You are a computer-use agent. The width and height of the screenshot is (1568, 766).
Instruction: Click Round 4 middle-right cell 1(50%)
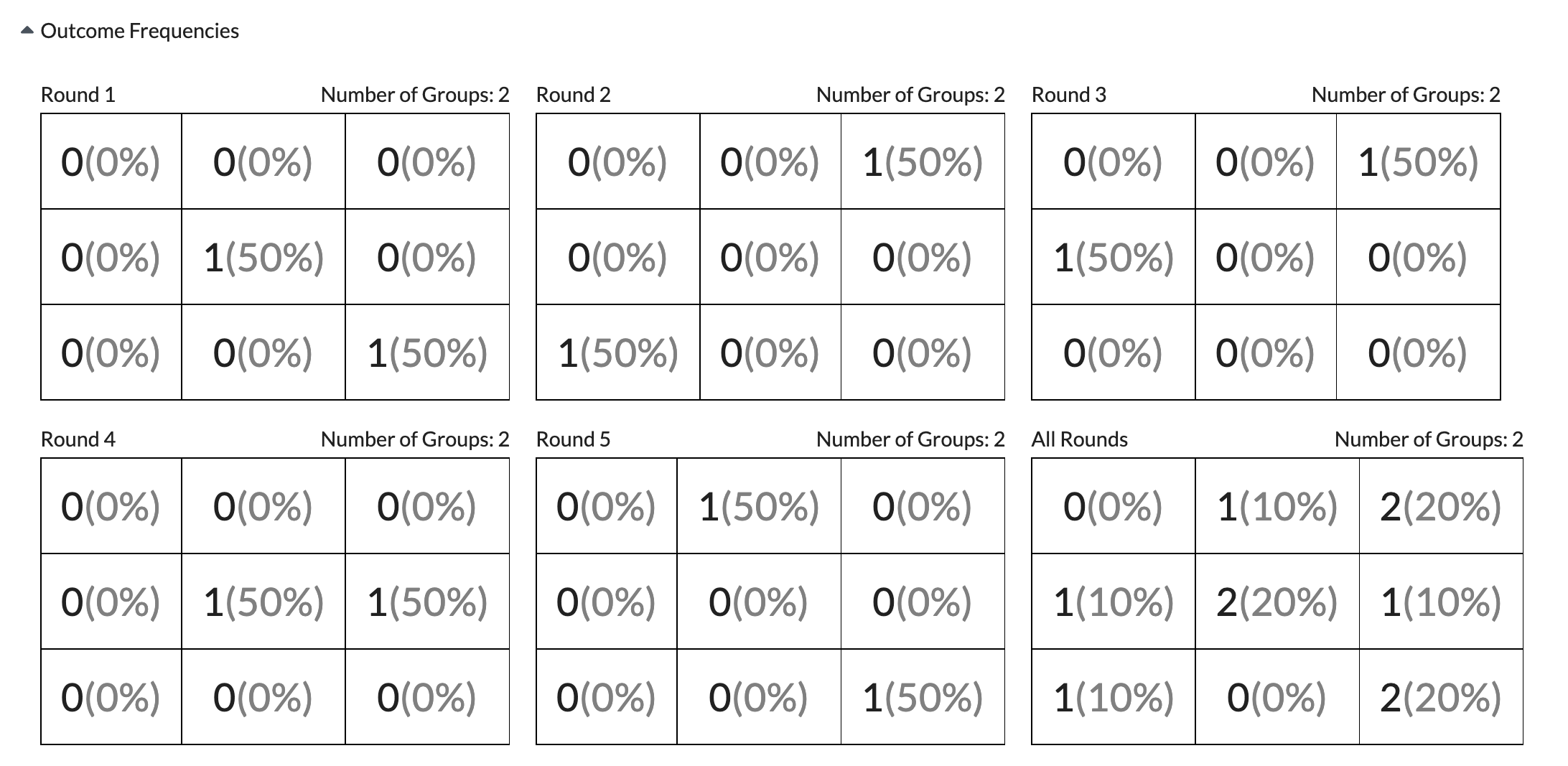click(427, 602)
